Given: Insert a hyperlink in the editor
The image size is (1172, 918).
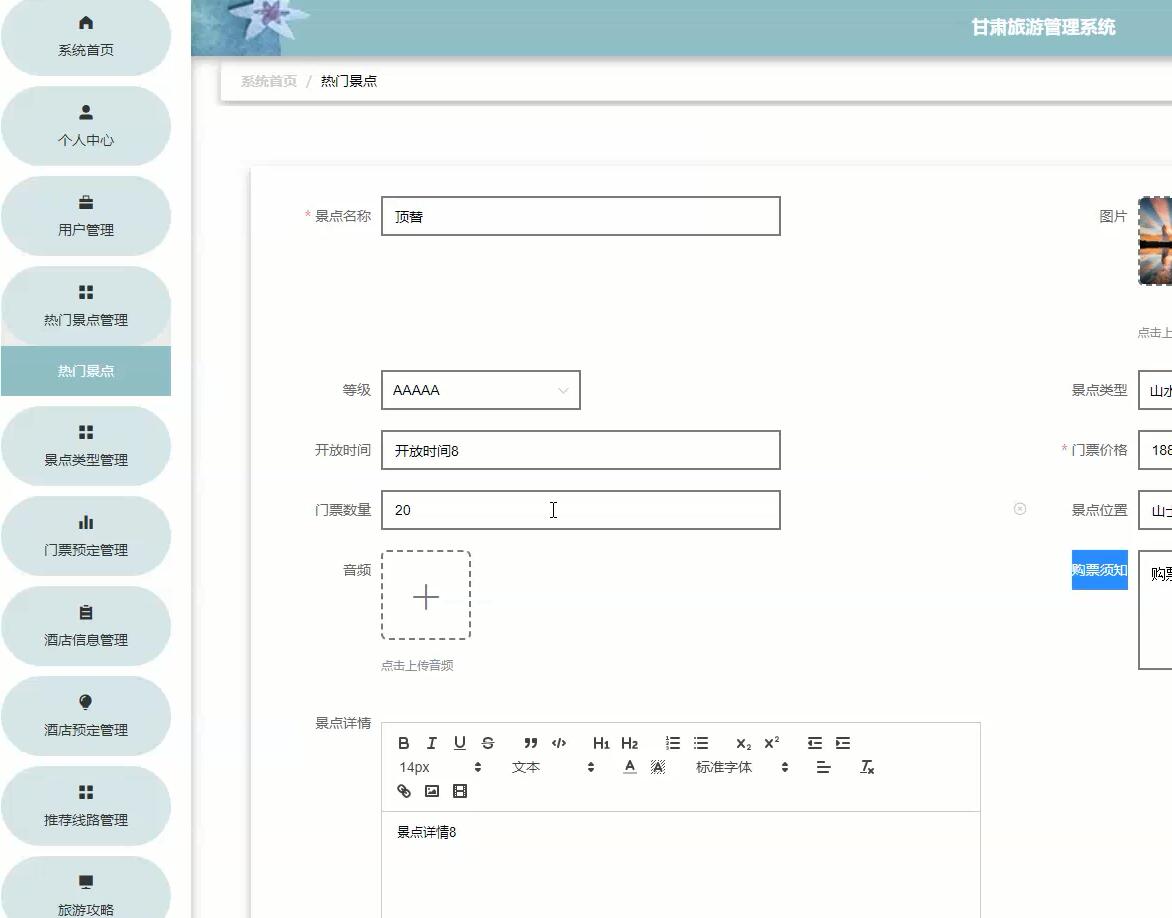Looking at the screenshot, I should [404, 791].
